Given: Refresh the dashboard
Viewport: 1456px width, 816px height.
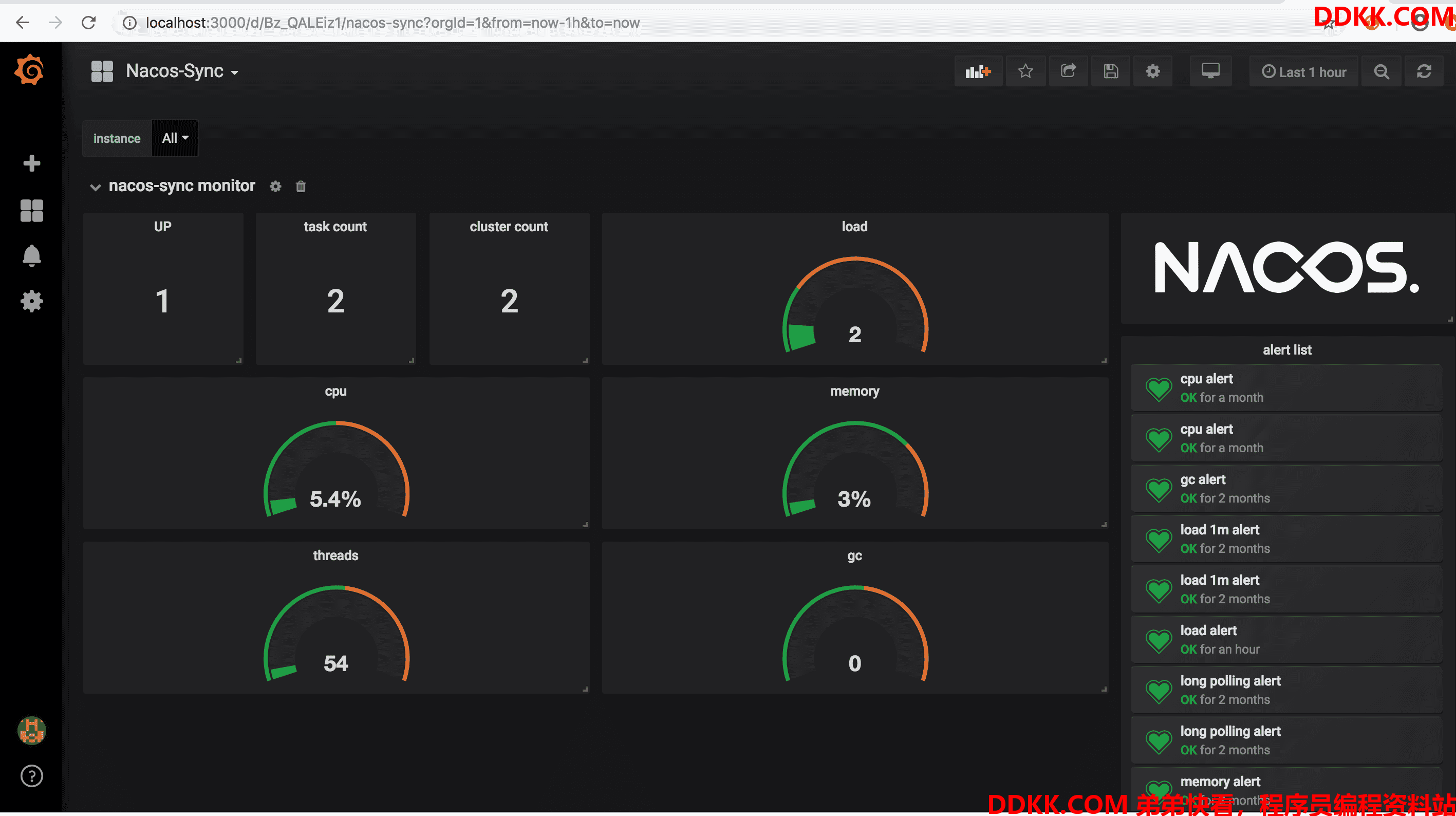Looking at the screenshot, I should pyautogui.click(x=1424, y=71).
